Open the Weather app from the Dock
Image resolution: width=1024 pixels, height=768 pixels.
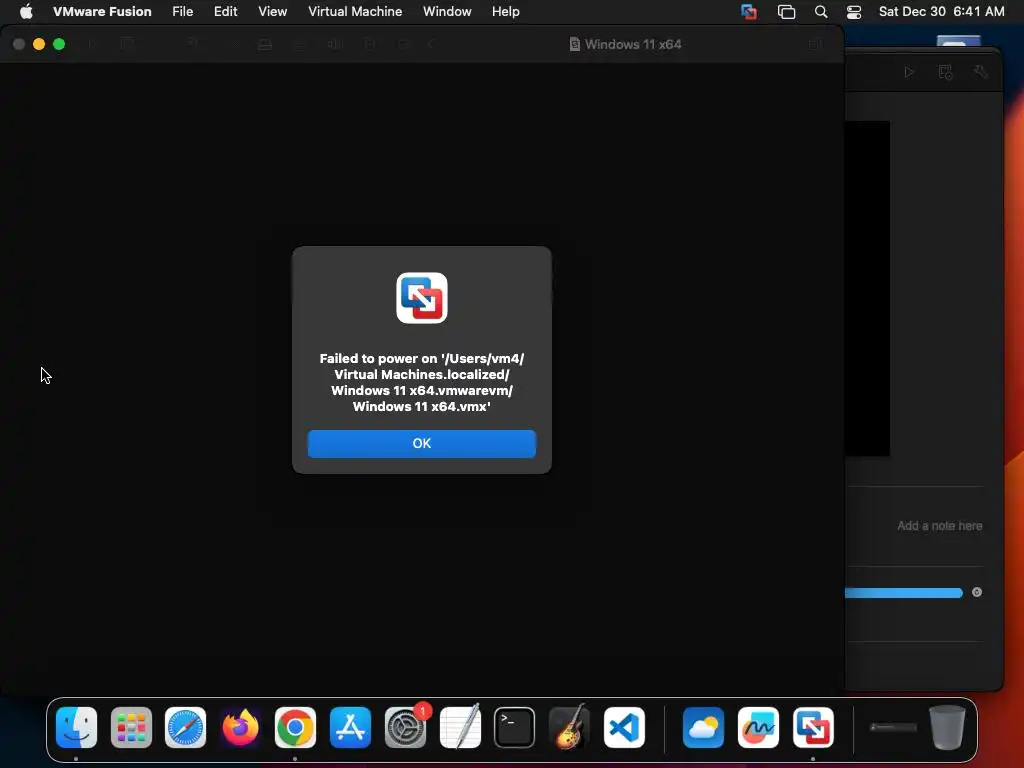(x=703, y=727)
